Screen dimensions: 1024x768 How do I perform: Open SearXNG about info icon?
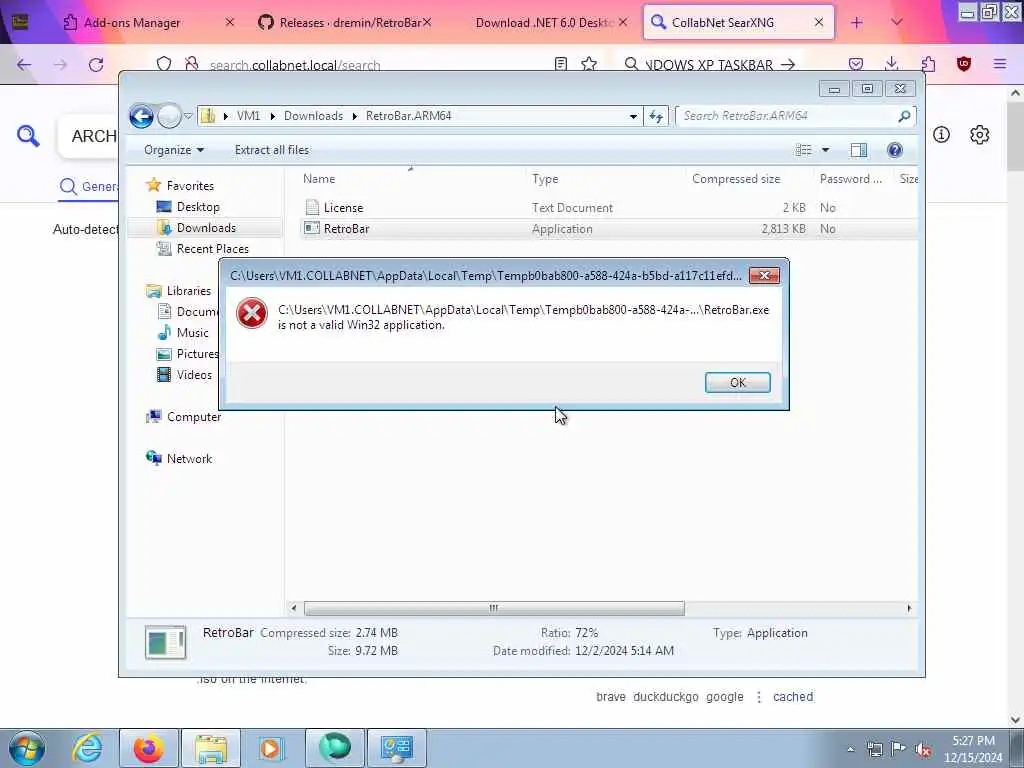pos(941,135)
